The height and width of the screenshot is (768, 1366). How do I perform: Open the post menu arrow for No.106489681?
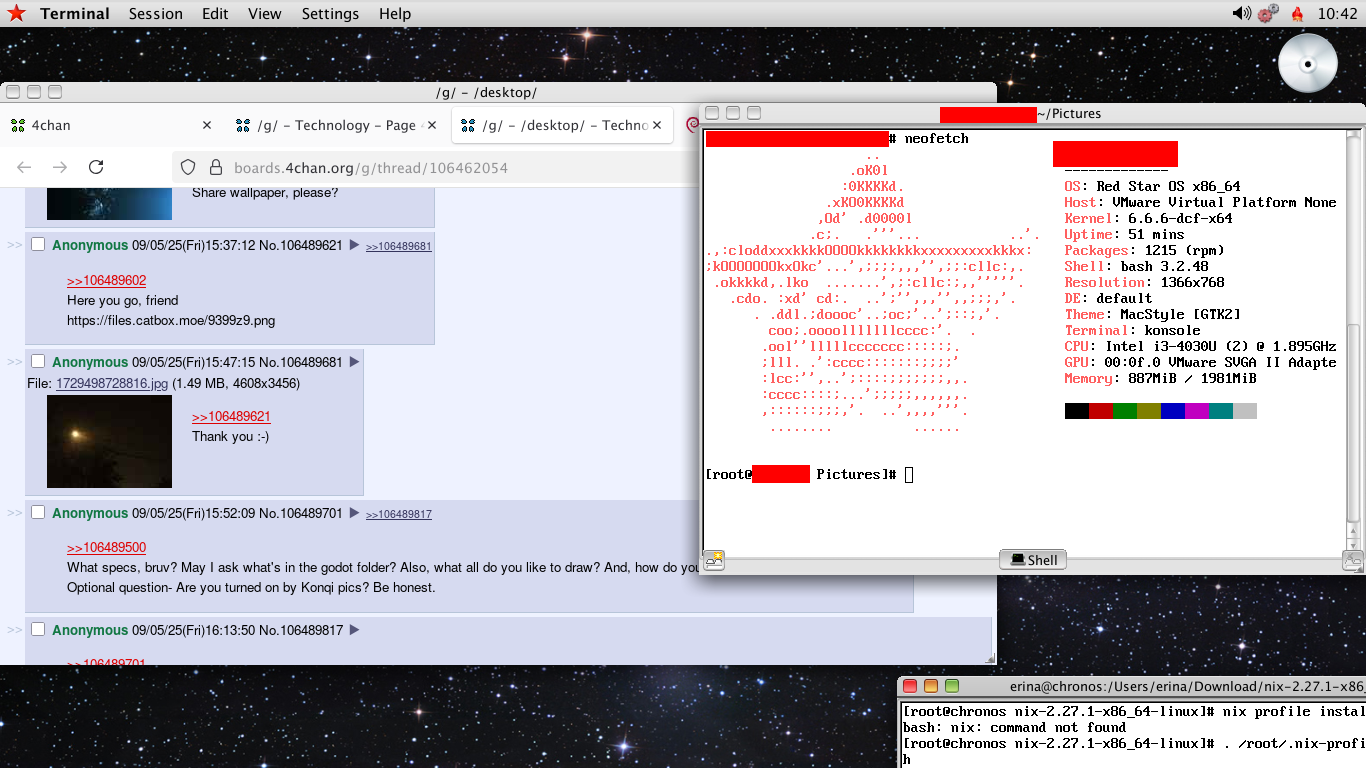click(354, 362)
